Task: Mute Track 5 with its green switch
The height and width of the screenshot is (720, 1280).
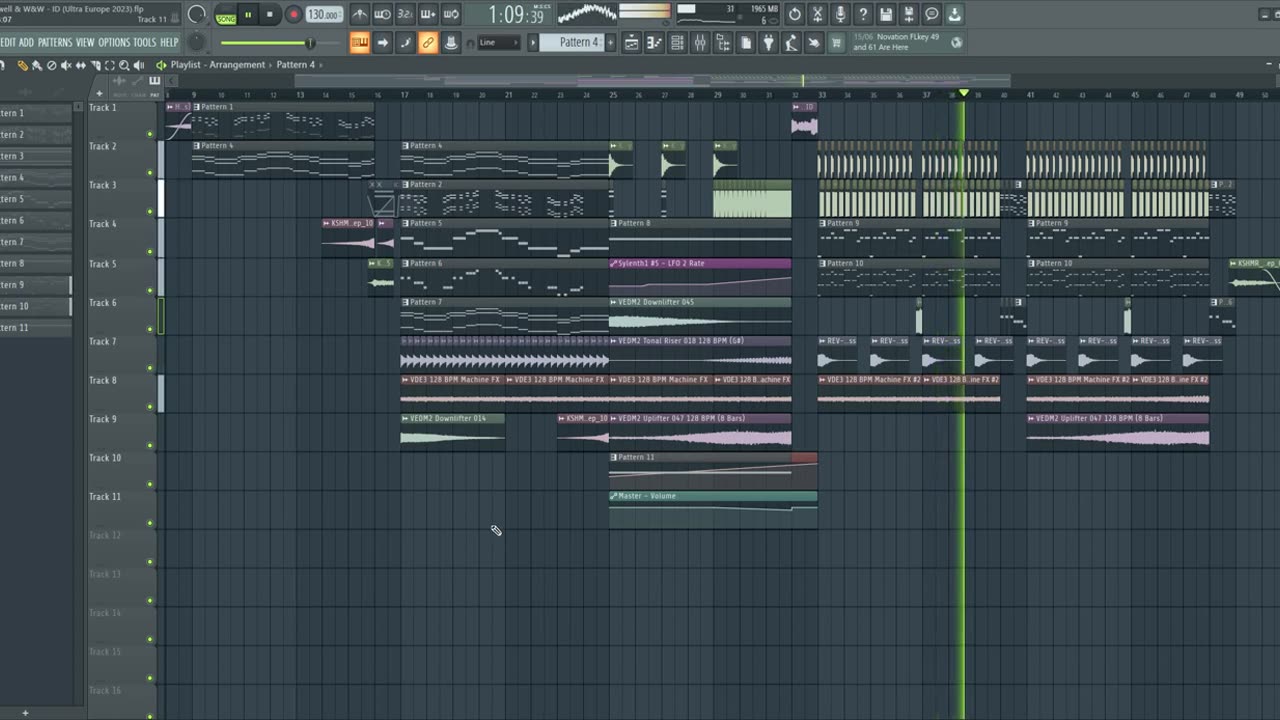Action: [x=150, y=290]
